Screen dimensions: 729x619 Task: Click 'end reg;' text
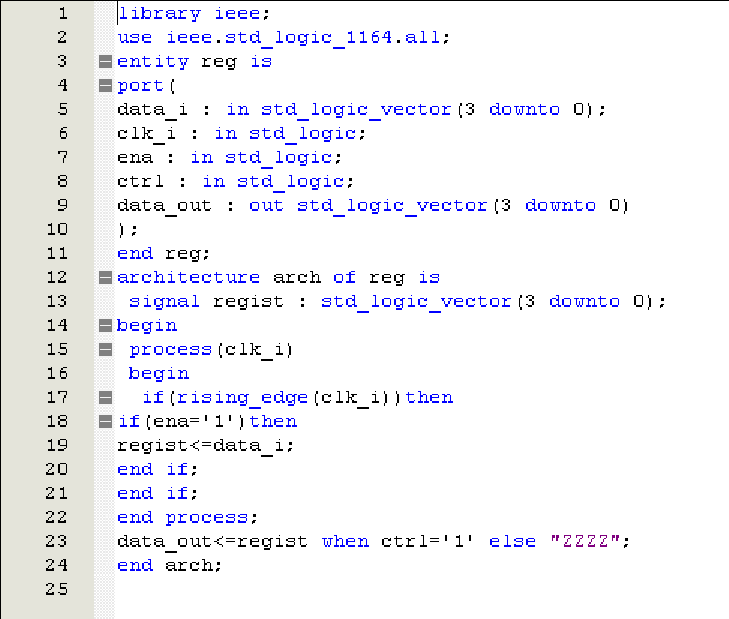coord(163,254)
